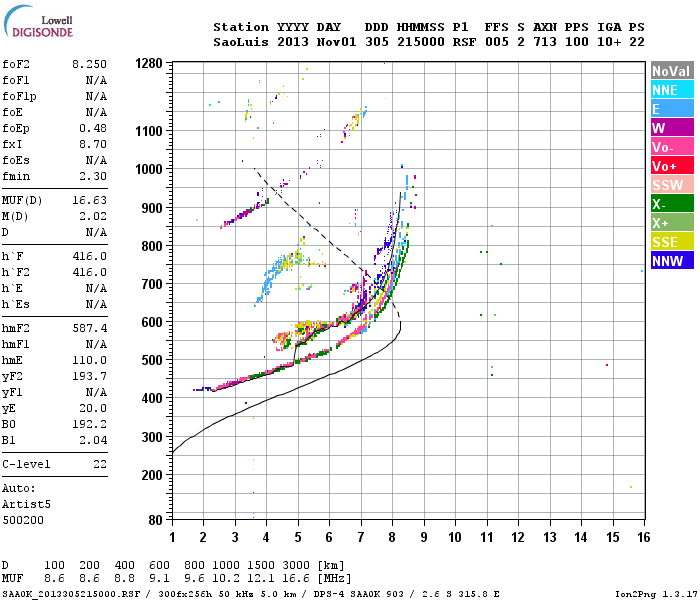700x600 pixels.
Task: Click the yE value 20.0
Action: click(x=93, y=408)
